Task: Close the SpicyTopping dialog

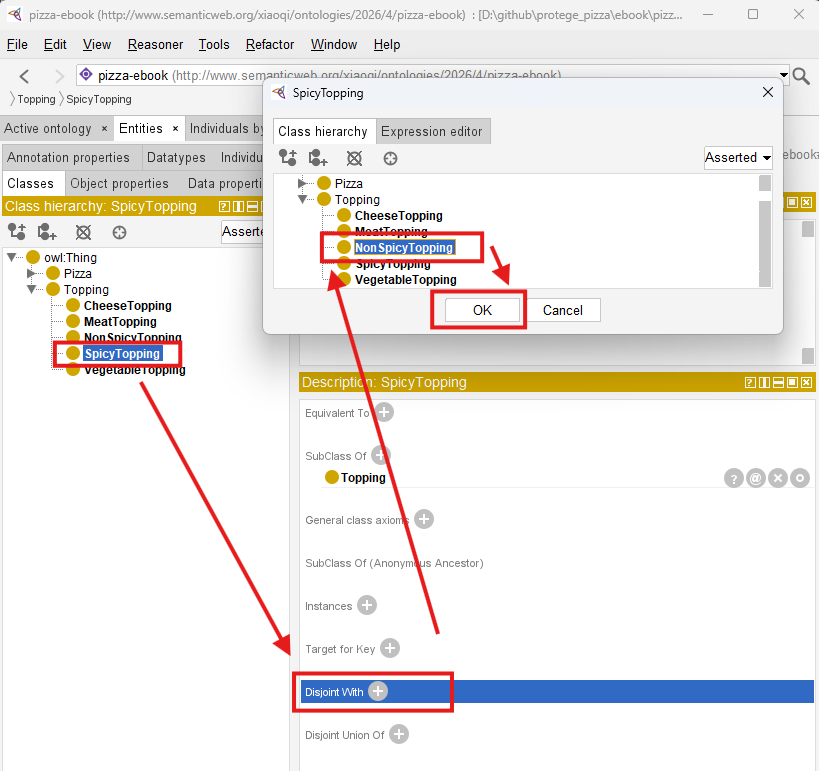Action: [x=767, y=92]
